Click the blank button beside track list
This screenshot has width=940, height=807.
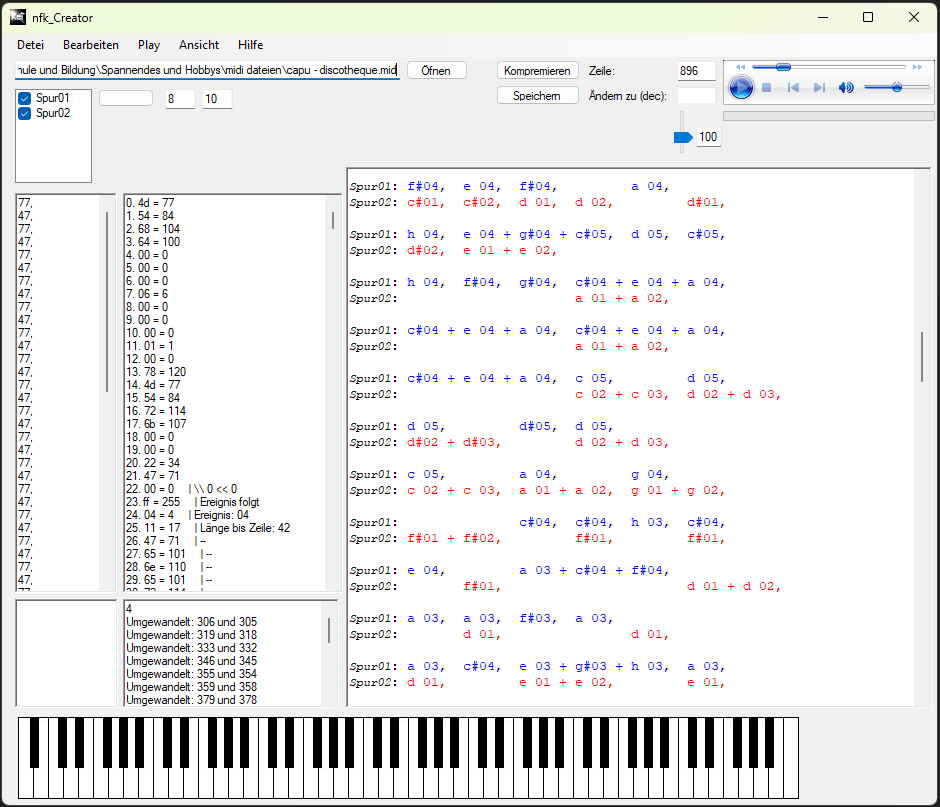click(x=126, y=98)
